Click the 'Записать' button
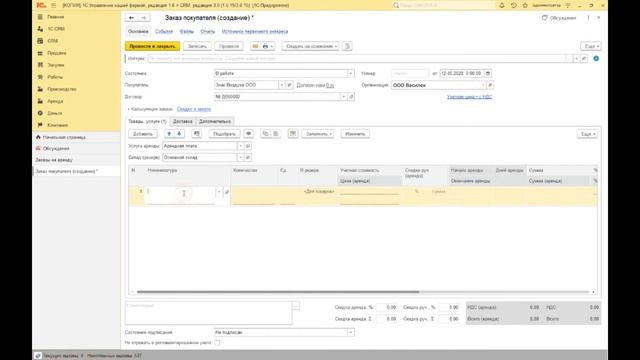Screen dimensions: 640x360 click(x=197, y=47)
